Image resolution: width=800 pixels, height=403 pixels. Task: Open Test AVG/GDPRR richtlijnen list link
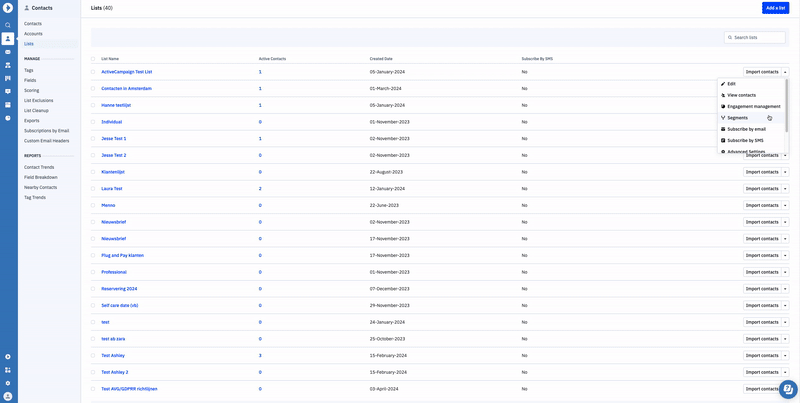point(130,389)
